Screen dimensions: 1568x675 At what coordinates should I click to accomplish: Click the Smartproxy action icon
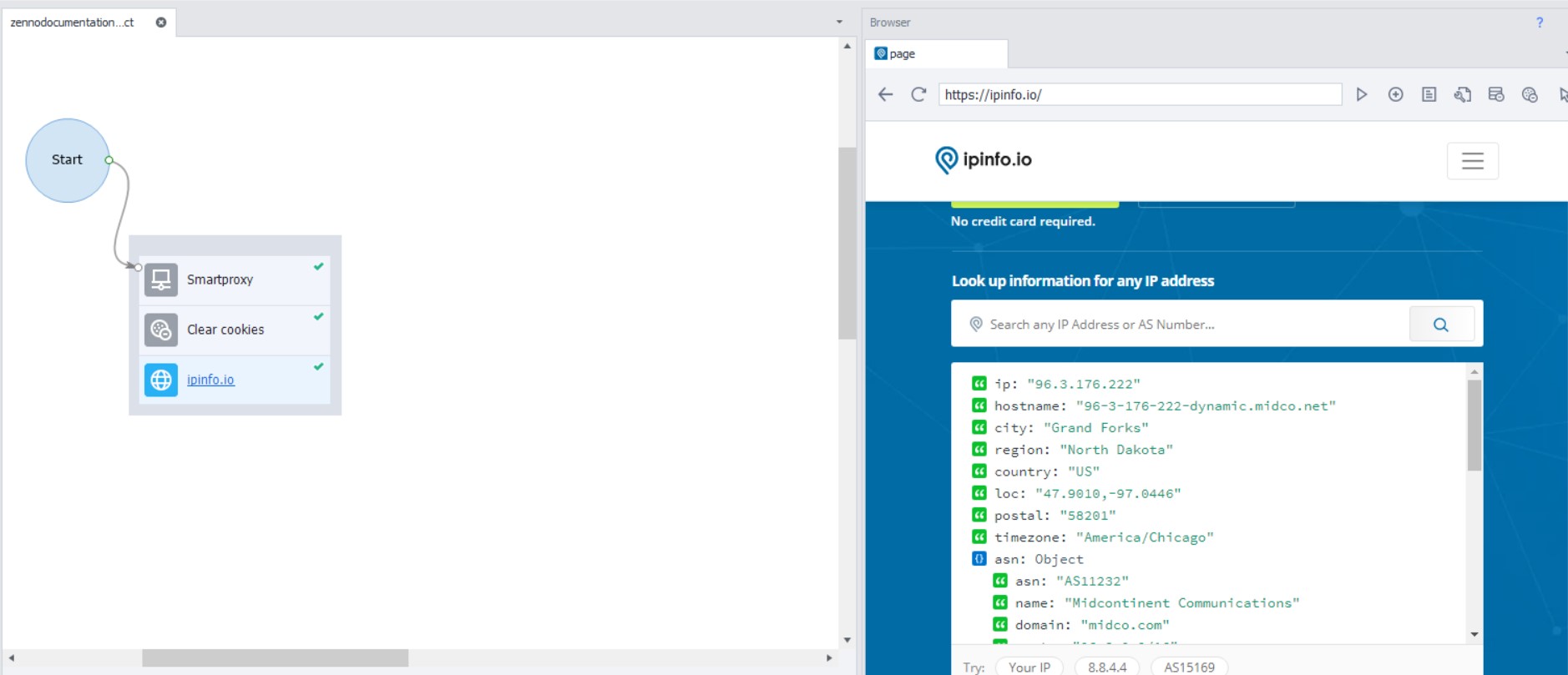[161, 280]
